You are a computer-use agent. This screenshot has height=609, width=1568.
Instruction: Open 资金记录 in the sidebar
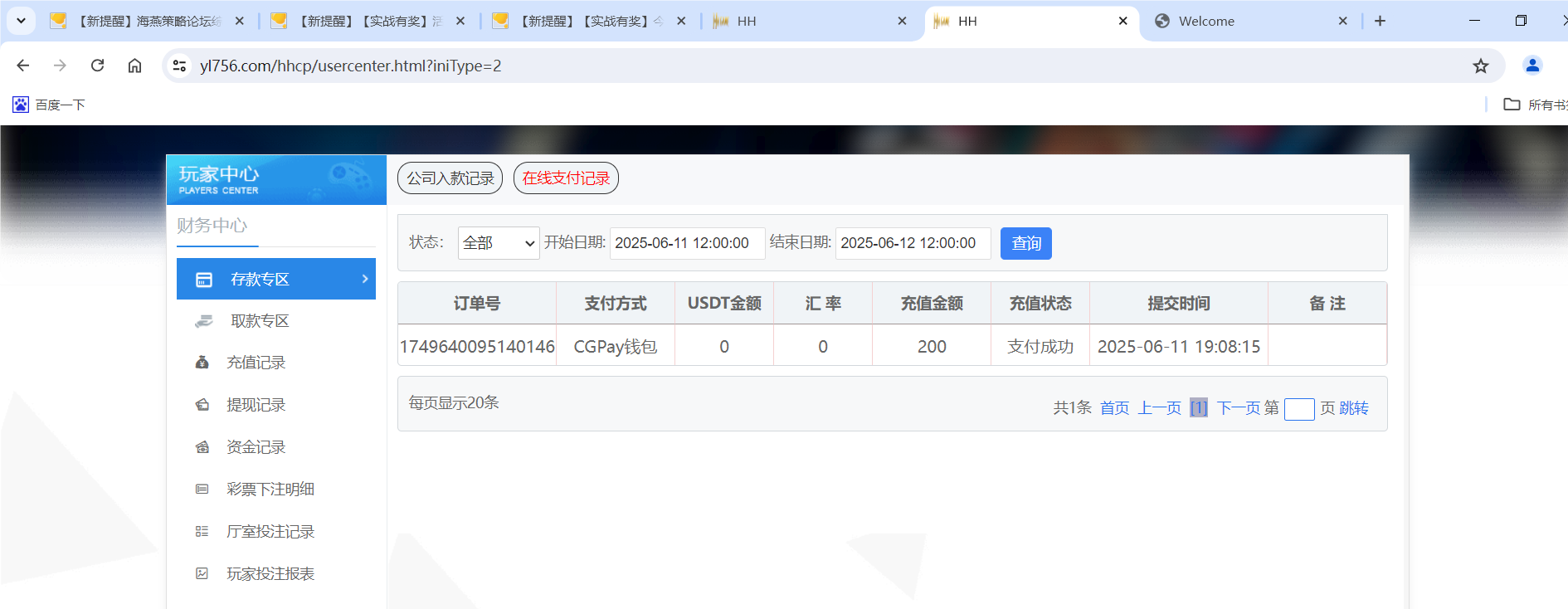point(256,447)
